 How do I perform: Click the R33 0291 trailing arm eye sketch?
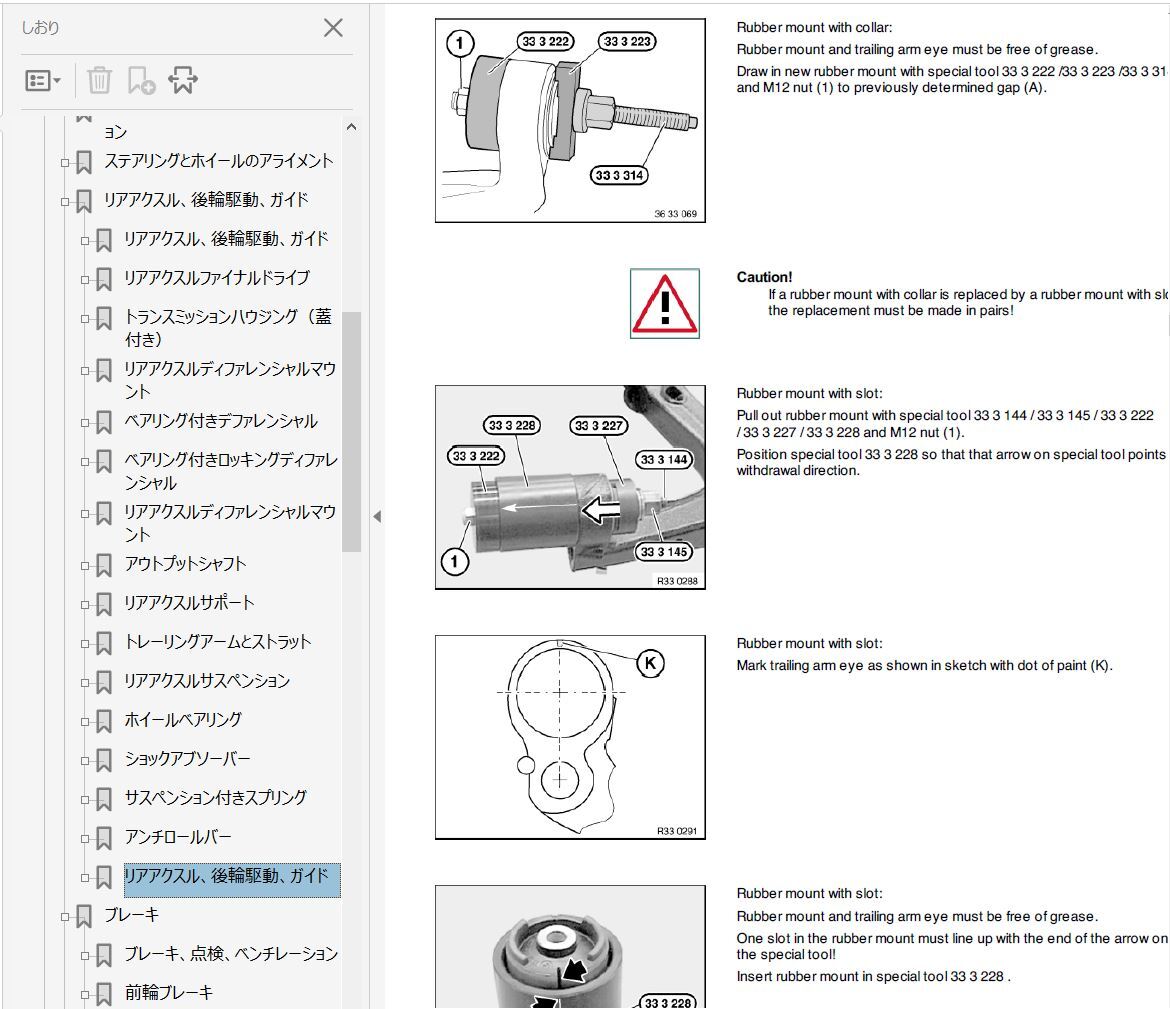570,737
